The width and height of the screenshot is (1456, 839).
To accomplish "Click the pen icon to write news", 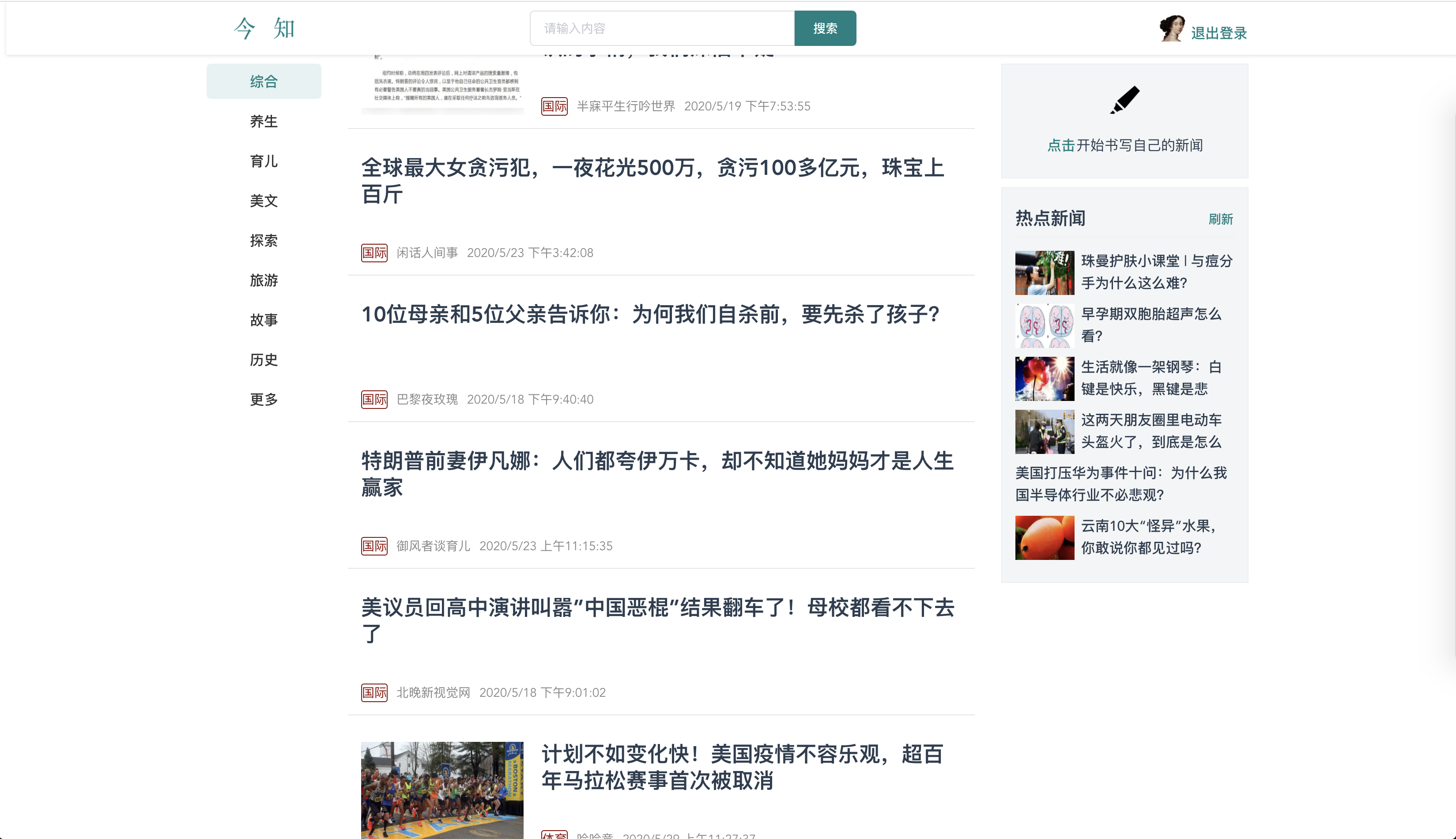I will [x=1124, y=100].
